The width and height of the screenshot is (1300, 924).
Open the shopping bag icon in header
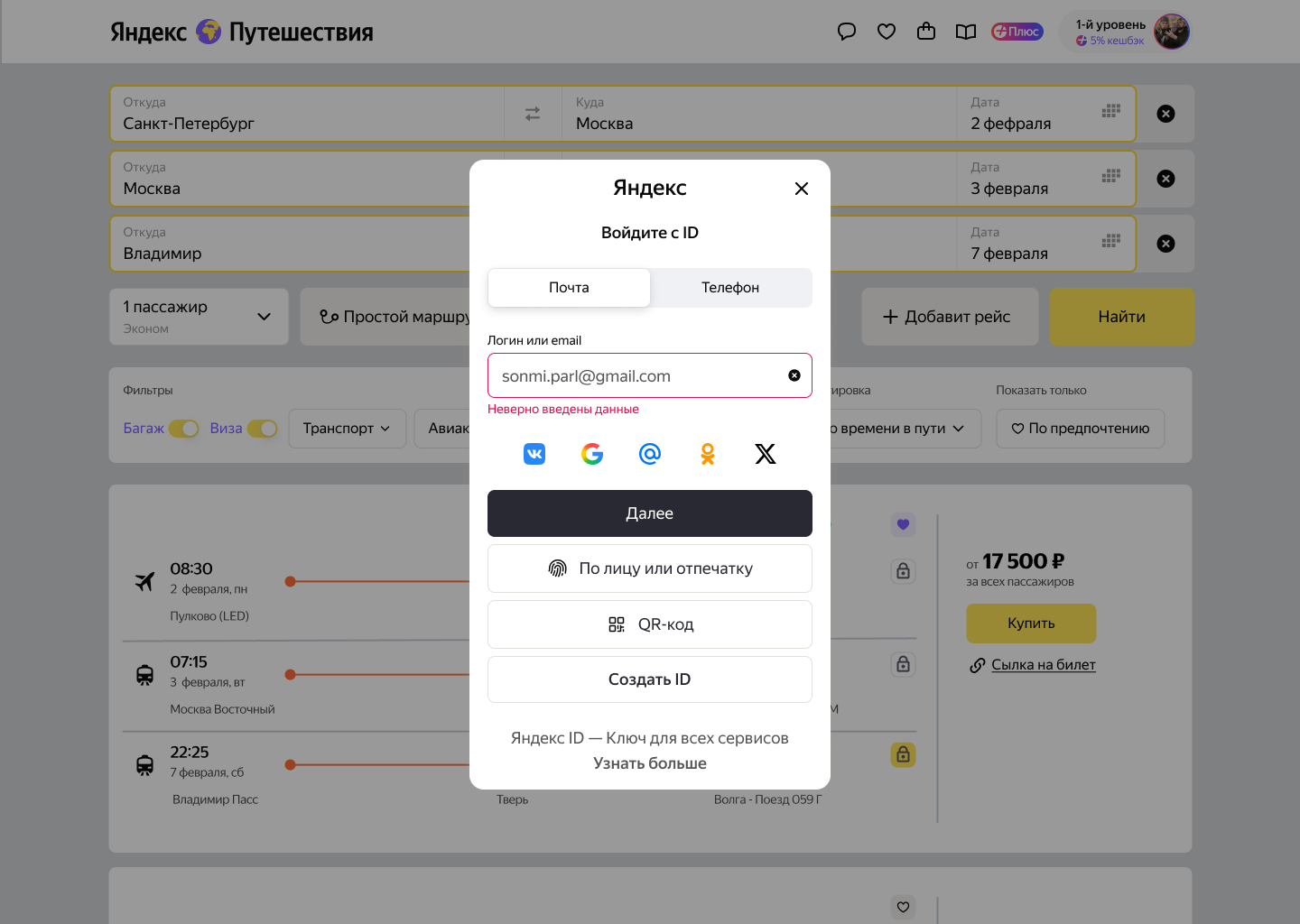926,32
